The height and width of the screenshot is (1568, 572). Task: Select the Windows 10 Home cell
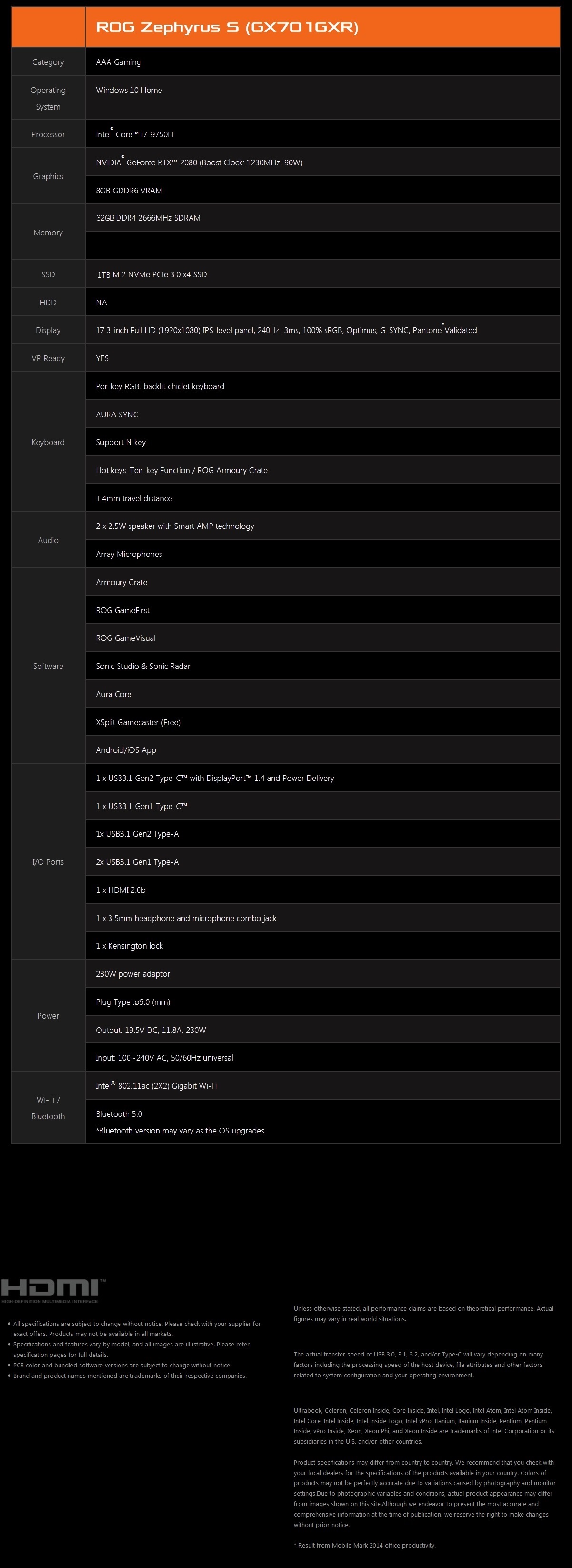[322, 98]
